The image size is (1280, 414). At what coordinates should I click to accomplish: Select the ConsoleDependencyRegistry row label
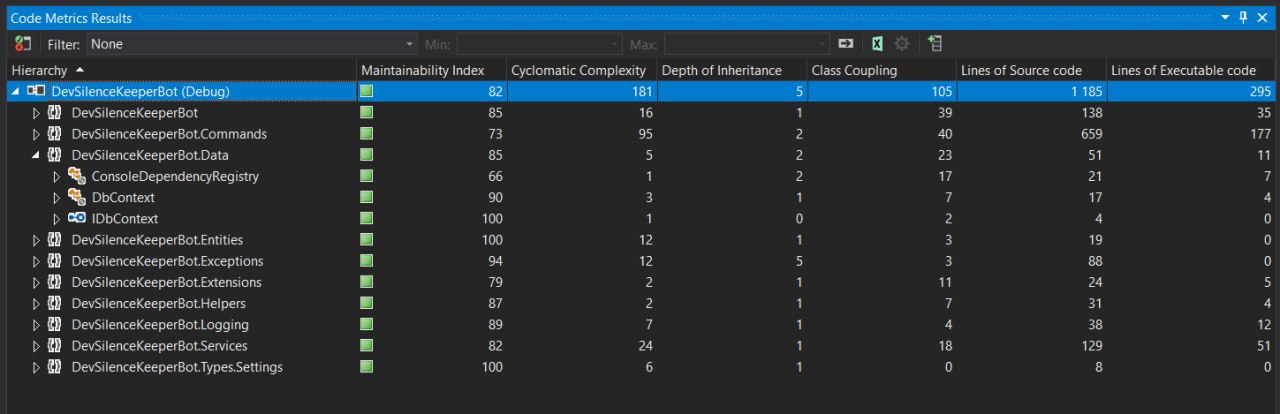pos(175,176)
